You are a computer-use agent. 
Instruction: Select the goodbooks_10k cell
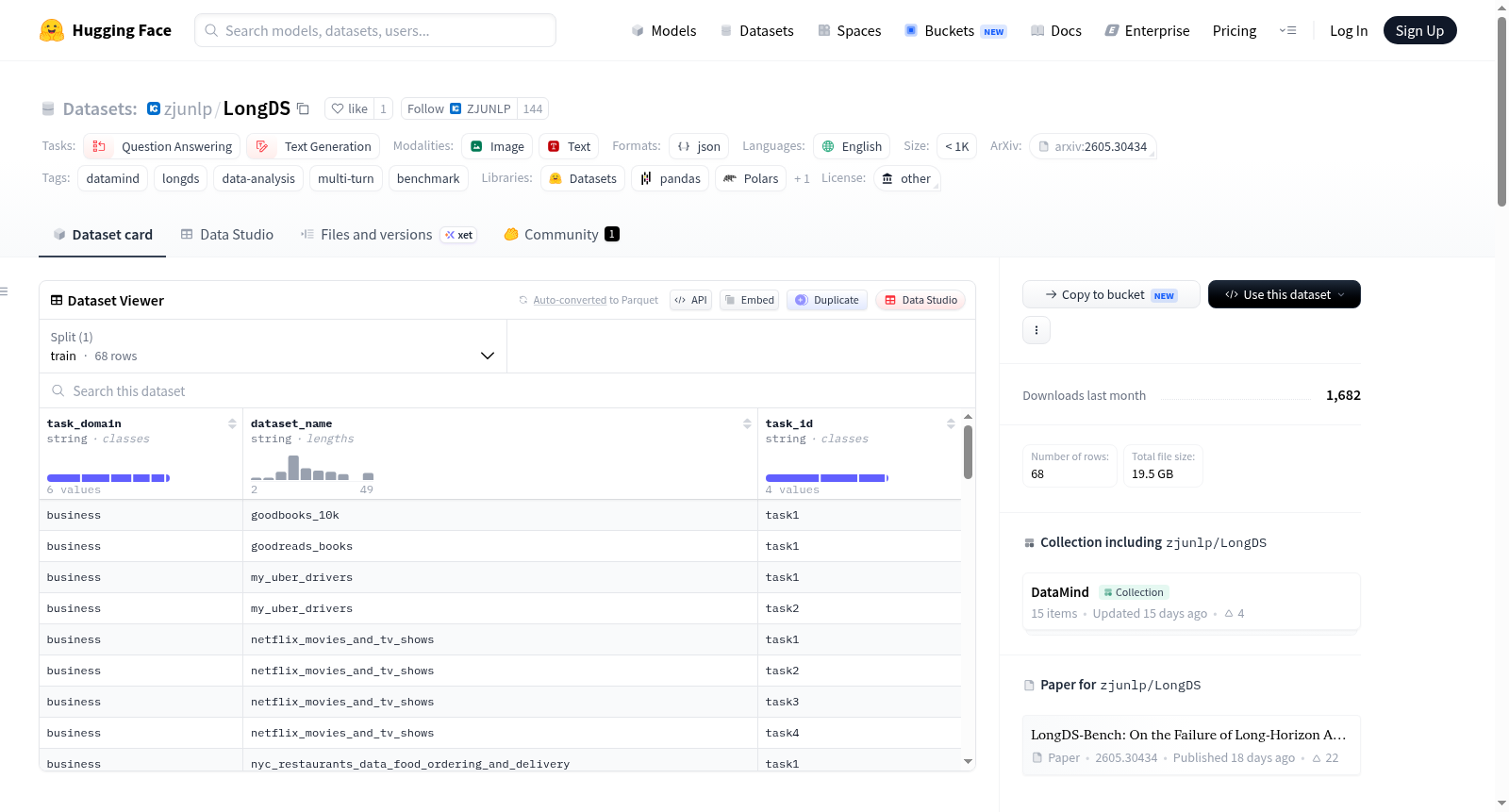pyautogui.click(x=500, y=515)
